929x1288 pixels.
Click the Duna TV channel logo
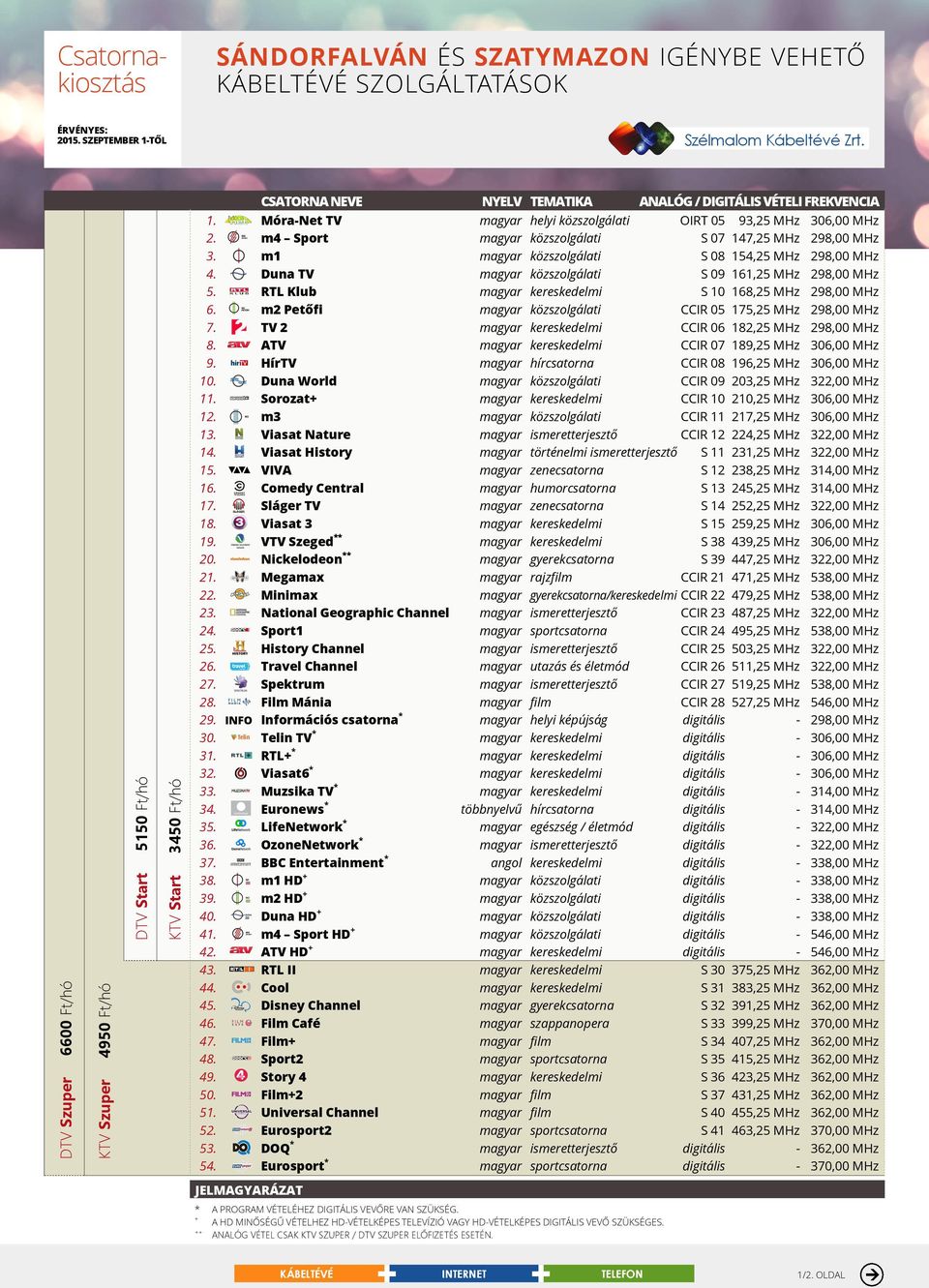pyautogui.click(x=238, y=274)
